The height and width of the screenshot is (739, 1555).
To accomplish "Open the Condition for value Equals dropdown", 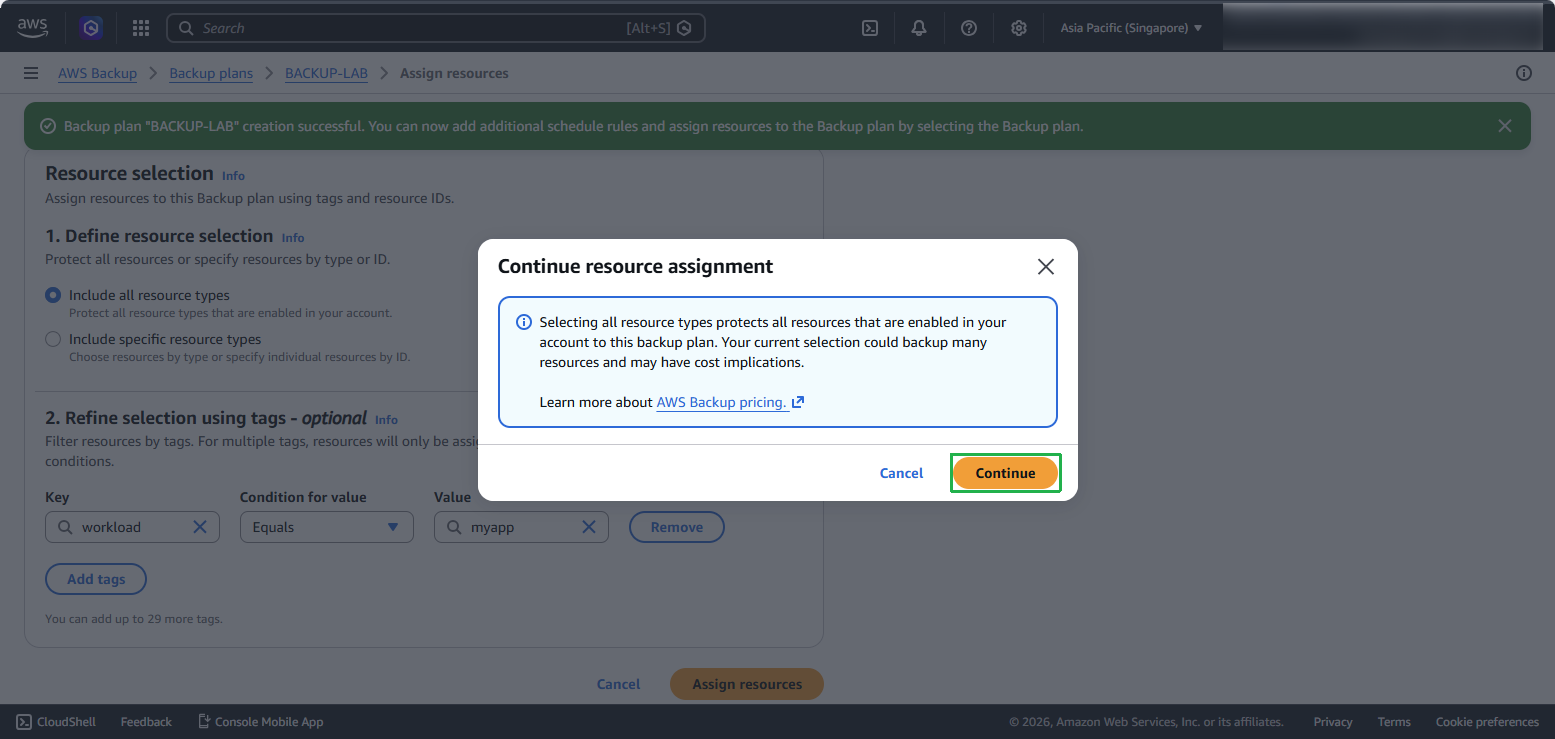I will coord(327,527).
